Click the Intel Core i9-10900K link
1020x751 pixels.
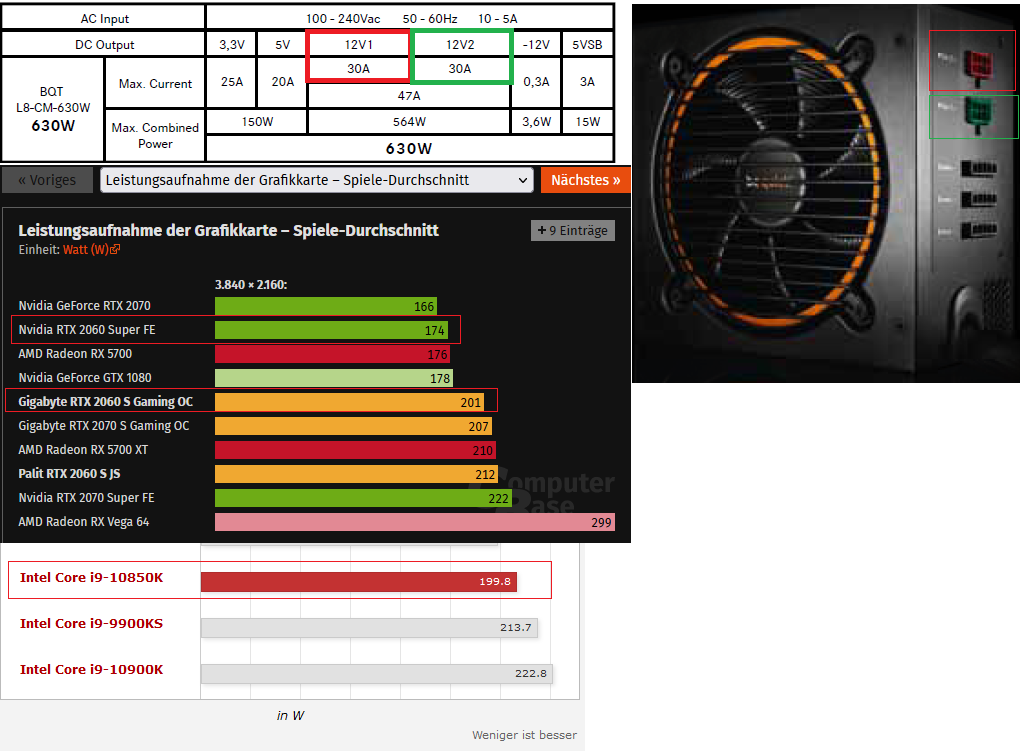click(x=92, y=670)
